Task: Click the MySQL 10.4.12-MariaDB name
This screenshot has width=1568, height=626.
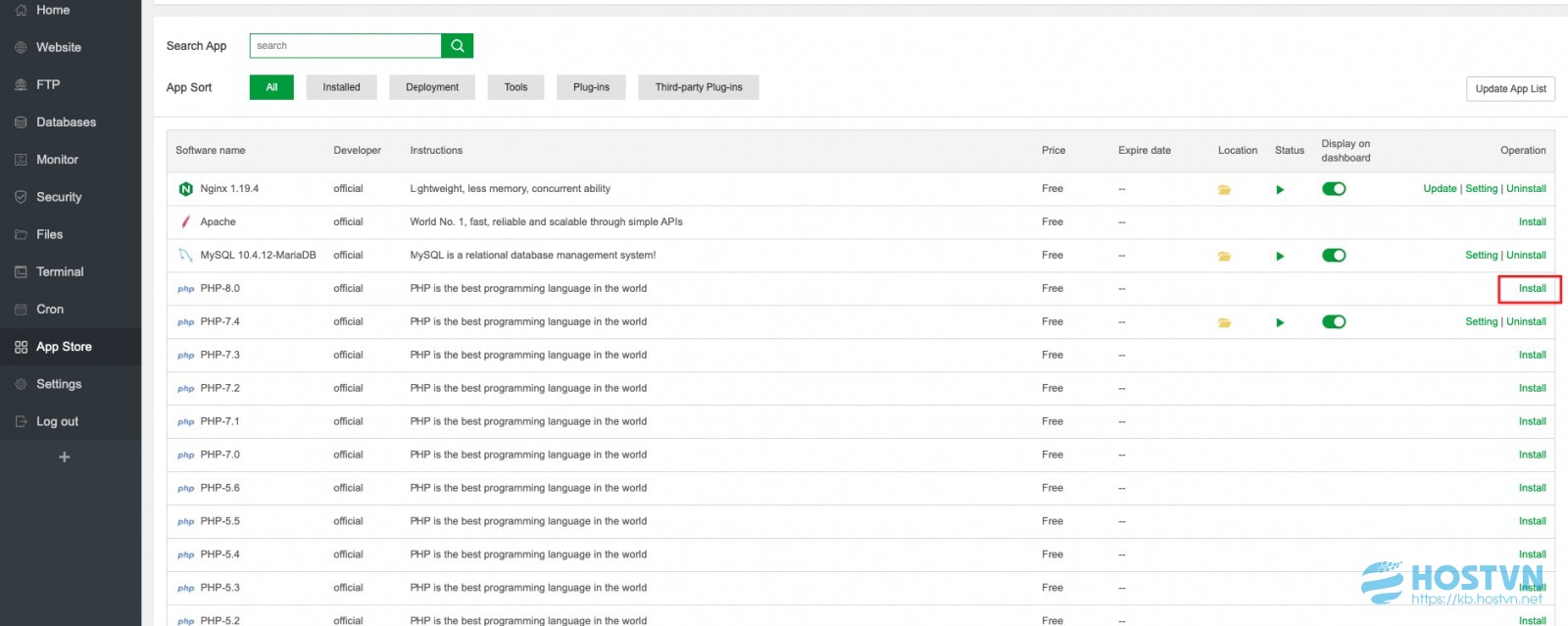Action: coord(258,256)
